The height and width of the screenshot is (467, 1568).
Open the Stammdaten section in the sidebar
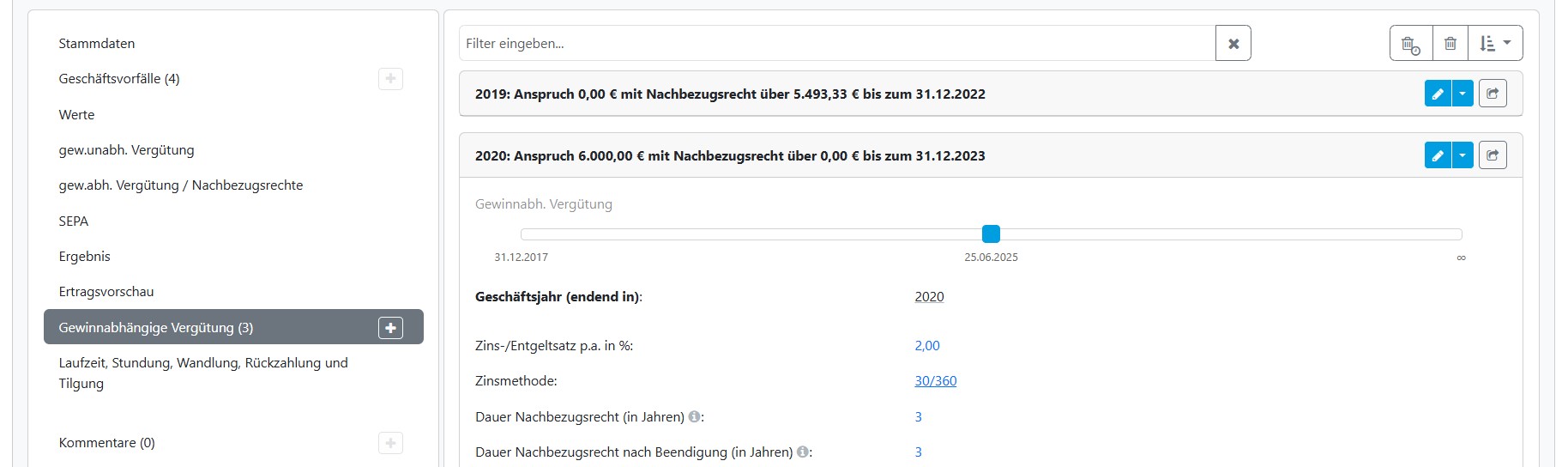click(x=97, y=44)
